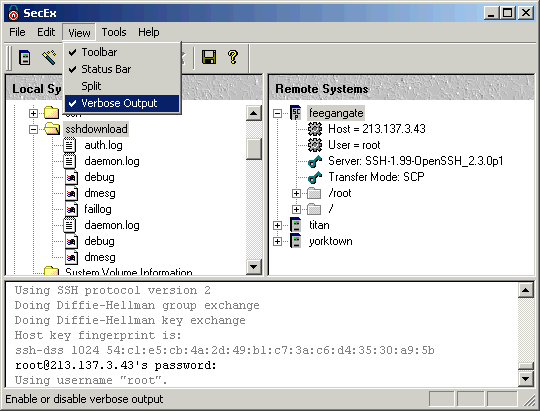Select the User = root entry
The image size is (540, 411).
click(354, 145)
